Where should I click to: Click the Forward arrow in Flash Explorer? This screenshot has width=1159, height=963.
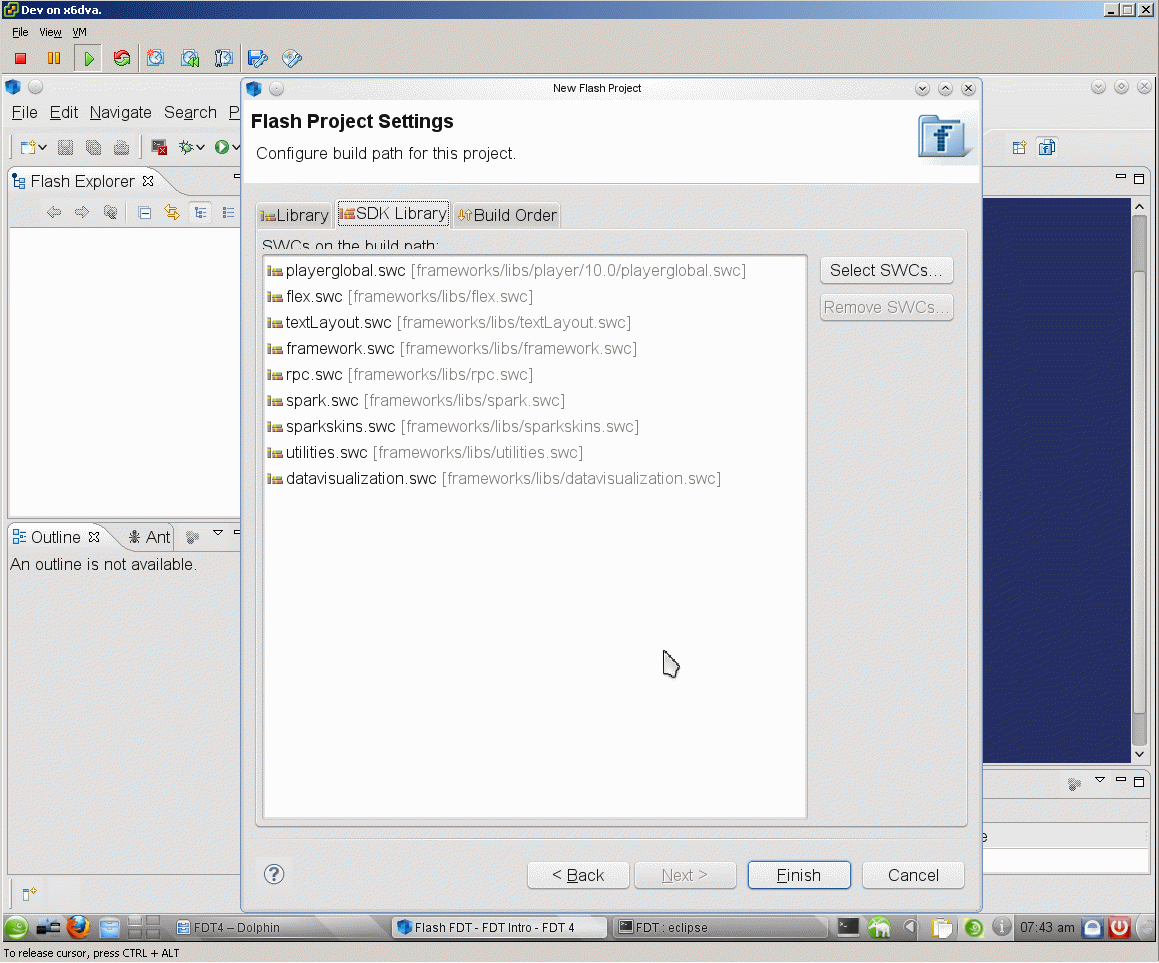point(82,213)
